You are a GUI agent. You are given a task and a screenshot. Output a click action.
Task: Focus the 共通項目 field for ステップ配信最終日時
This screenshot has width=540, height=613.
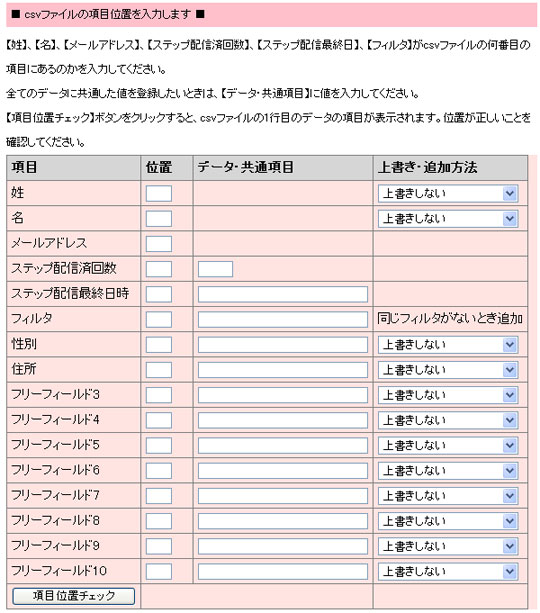pos(283,294)
